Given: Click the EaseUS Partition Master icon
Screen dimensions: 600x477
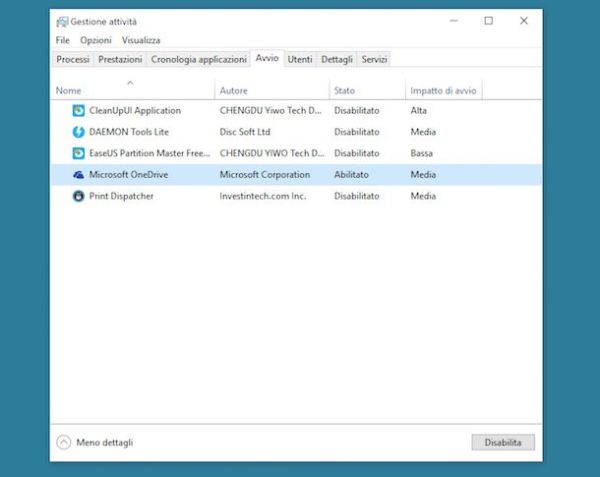Looking at the screenshot, I should coord(79,153).
